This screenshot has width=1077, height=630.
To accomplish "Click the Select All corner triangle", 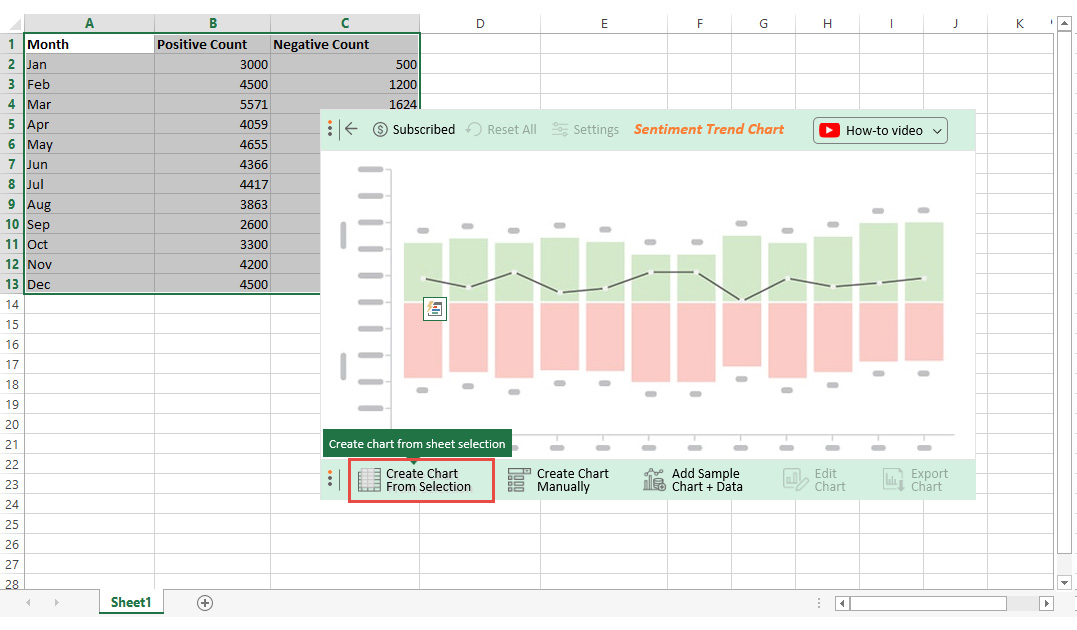I will point(15,24).
